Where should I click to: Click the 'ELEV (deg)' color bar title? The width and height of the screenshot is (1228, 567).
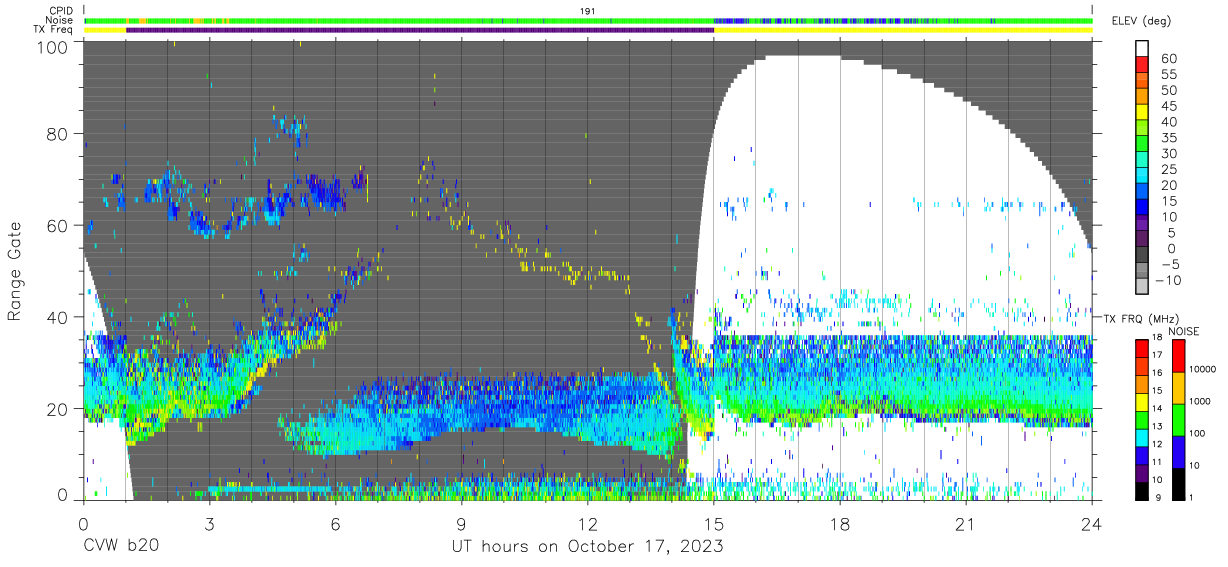(1143, 20)
